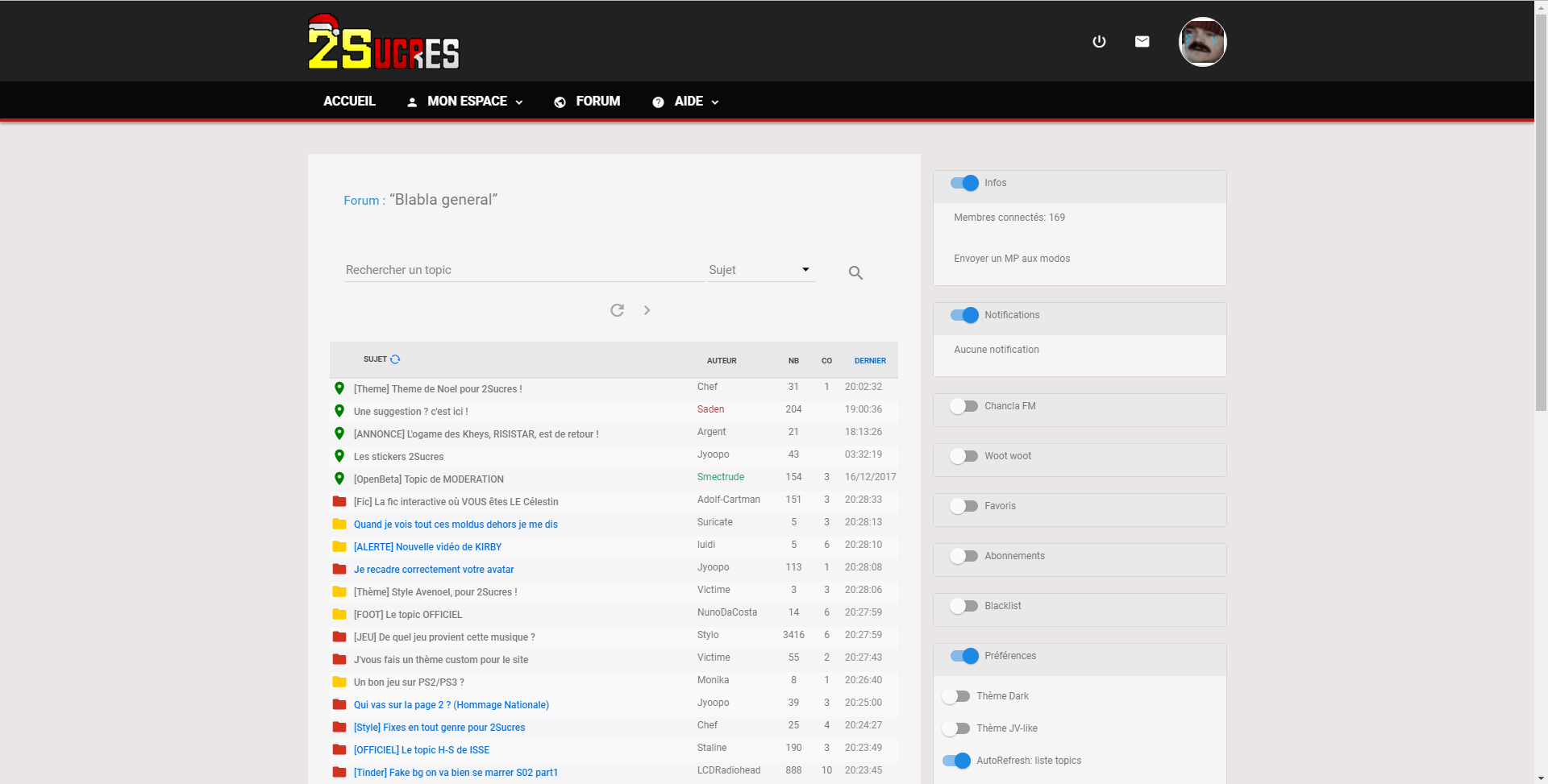
Task: Click the refresh icon beside SUJET header
Action: [395, 359]
